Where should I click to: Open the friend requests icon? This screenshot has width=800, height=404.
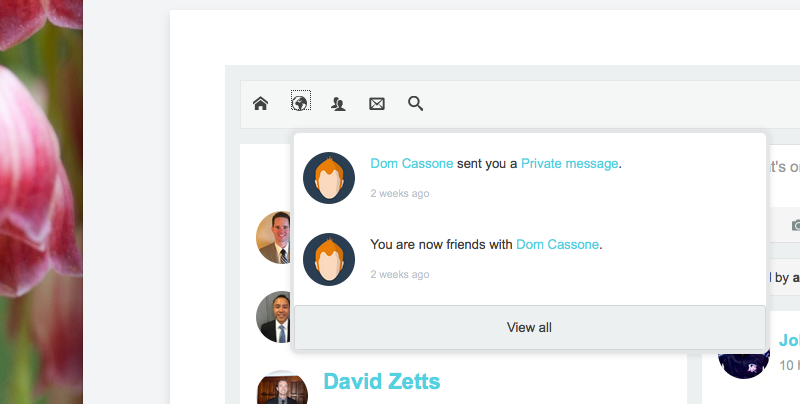coord(338,104)
